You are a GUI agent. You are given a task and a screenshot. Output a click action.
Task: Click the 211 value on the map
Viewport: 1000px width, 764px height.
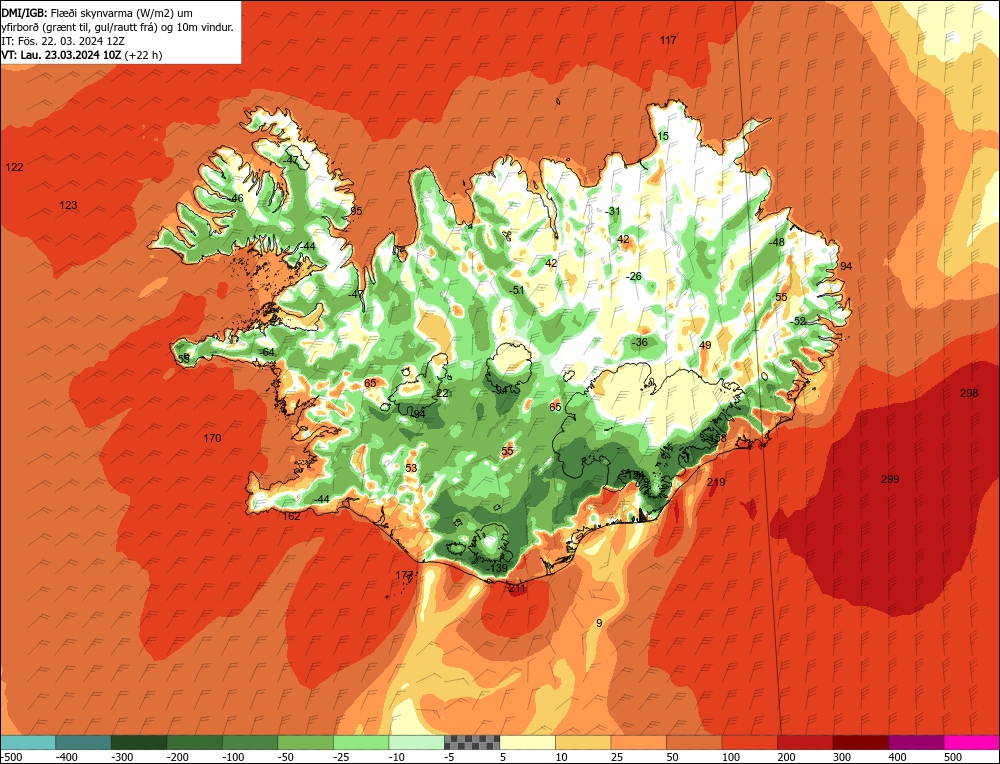pyautogui.click(x=517, y=589)
